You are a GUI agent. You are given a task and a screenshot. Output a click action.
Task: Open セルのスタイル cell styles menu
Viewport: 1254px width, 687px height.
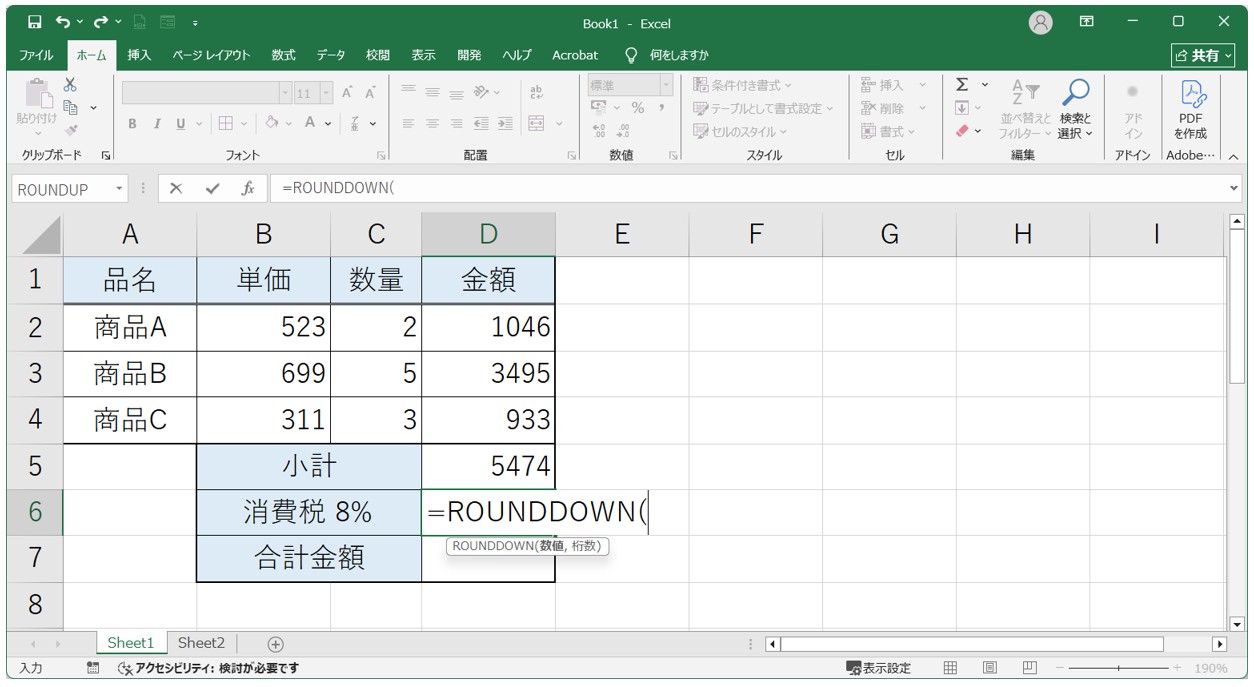(x=740, y=131)
